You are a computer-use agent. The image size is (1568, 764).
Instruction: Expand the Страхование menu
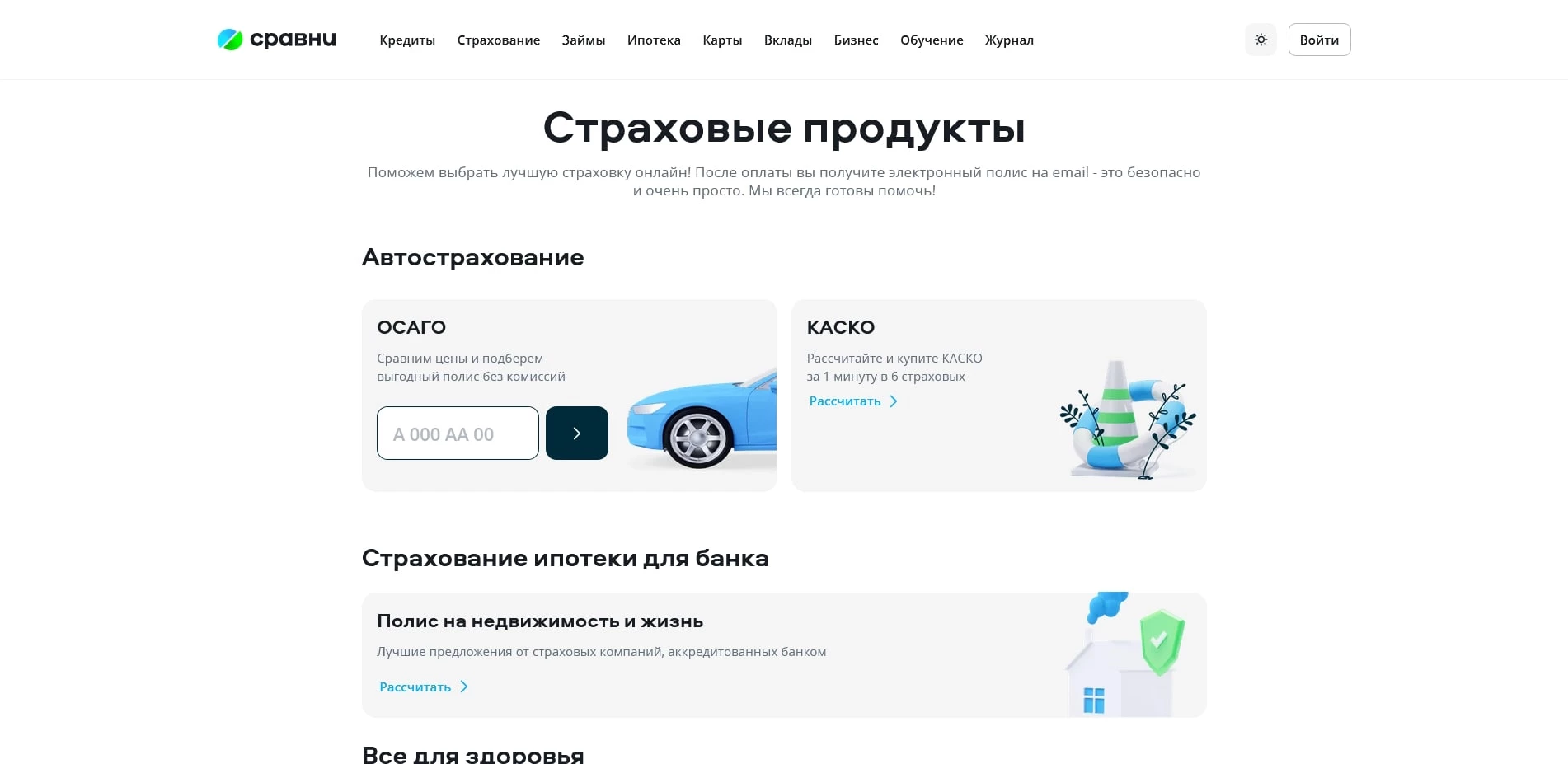[x=499, y=40]
